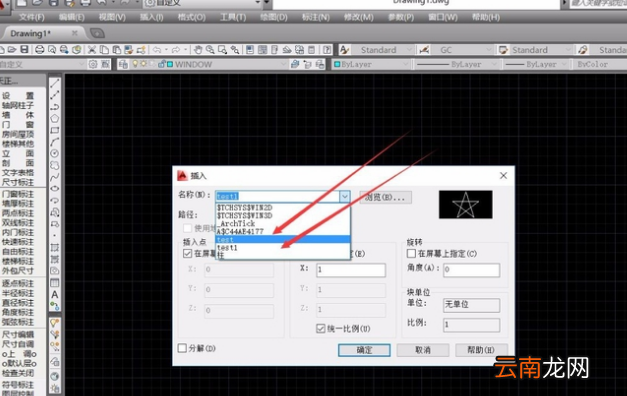Image resolution: width=627 pixels, height=396 pixels.
Task: Open the 名称 block name dropdown arrow
Action: click(344, 196)
